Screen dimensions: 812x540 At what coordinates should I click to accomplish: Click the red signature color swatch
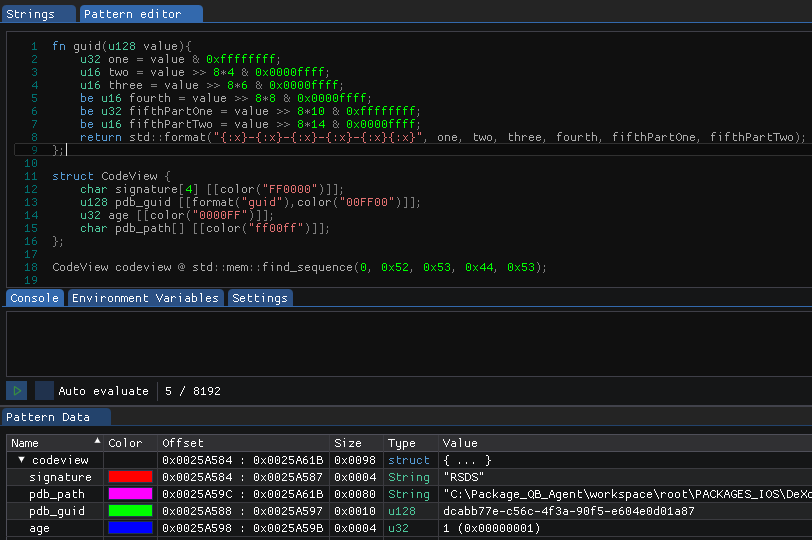[130, 477]
